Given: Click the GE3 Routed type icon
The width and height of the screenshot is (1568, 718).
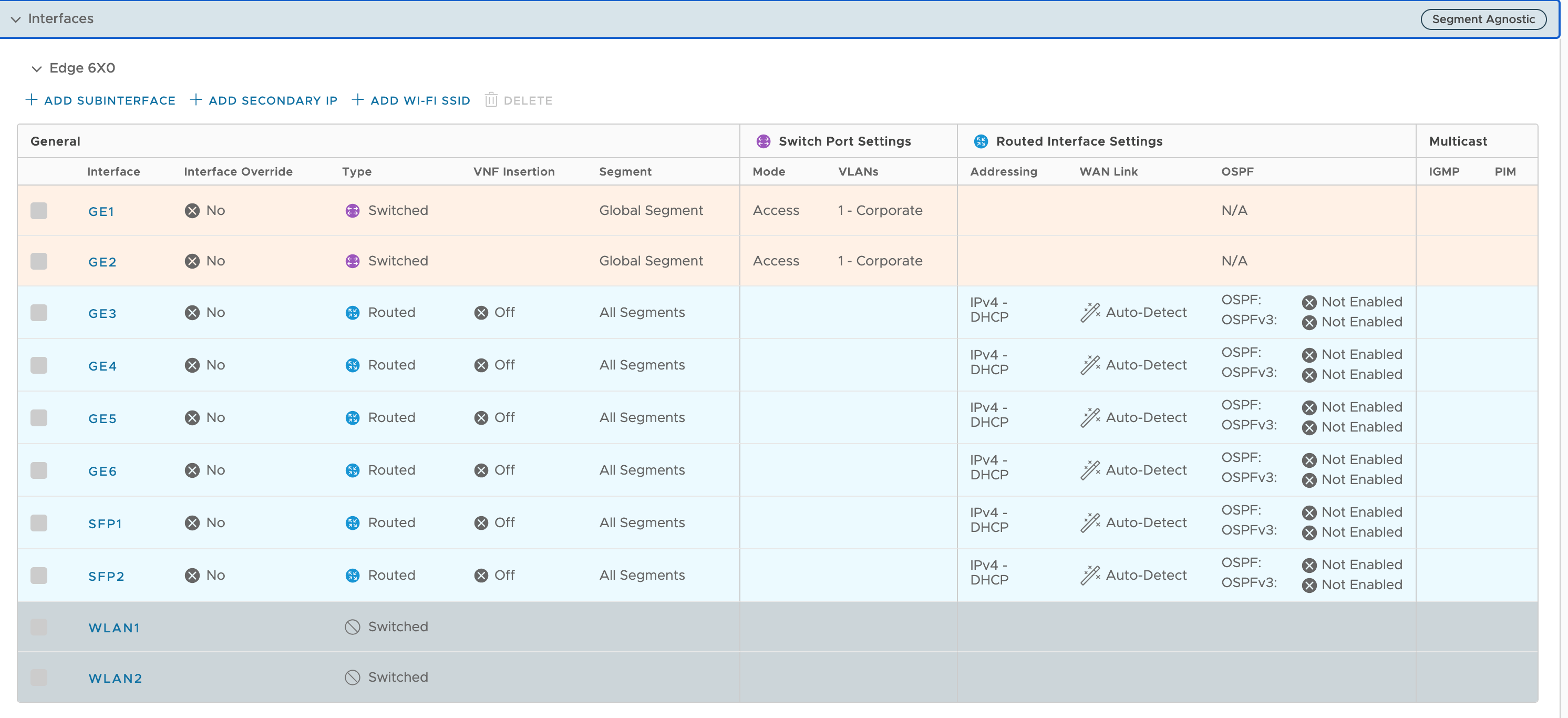Looking at the screenshot, I should 353,312.
